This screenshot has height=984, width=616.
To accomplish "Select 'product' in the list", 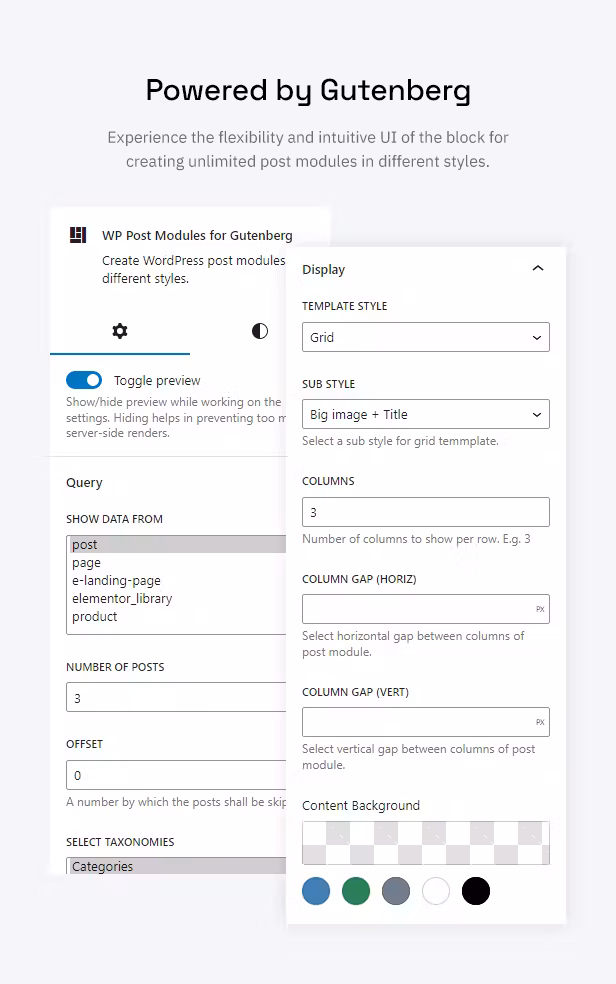I will [177, 616].
